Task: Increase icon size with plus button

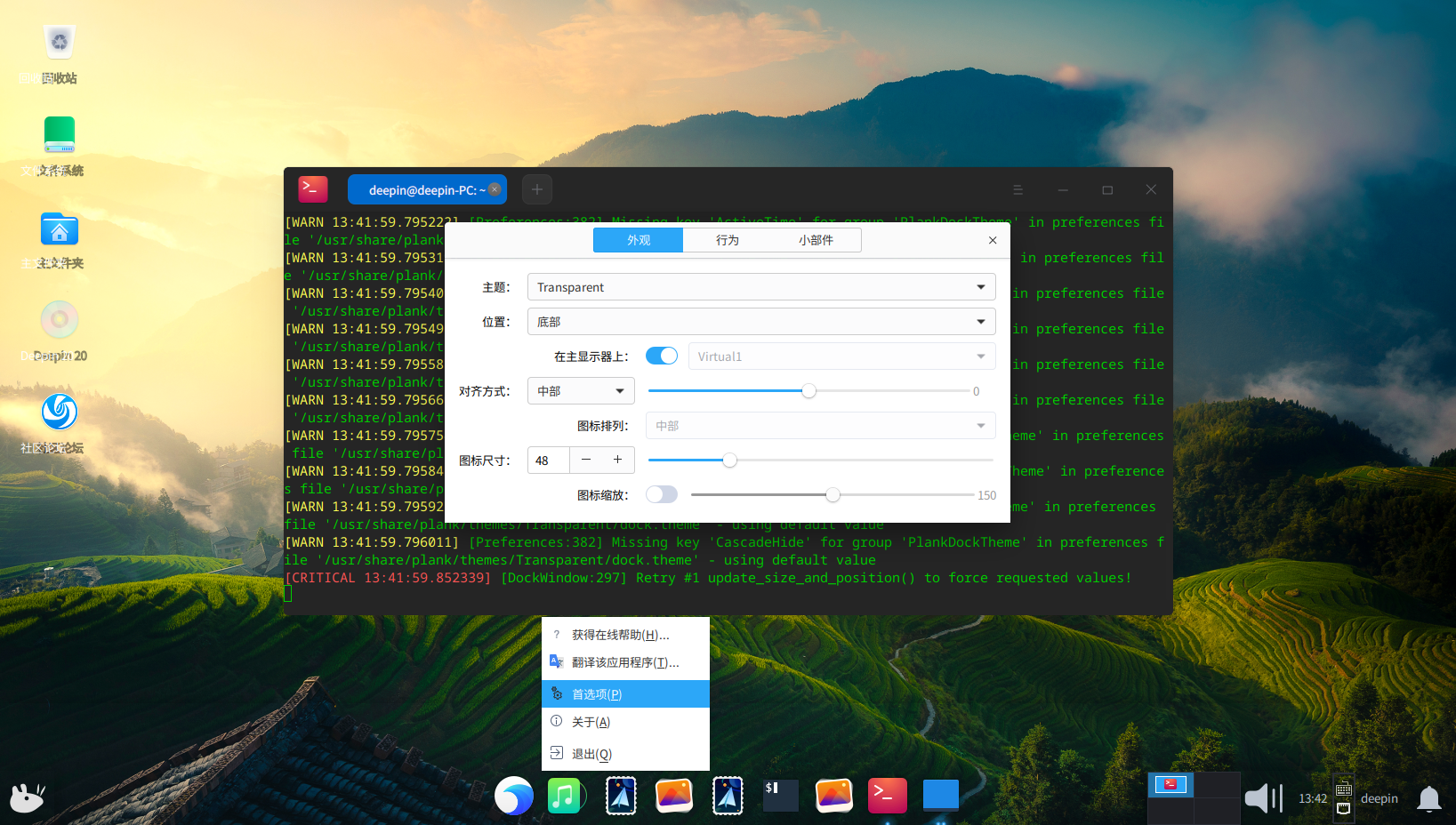Action: [x=618, y=460]
